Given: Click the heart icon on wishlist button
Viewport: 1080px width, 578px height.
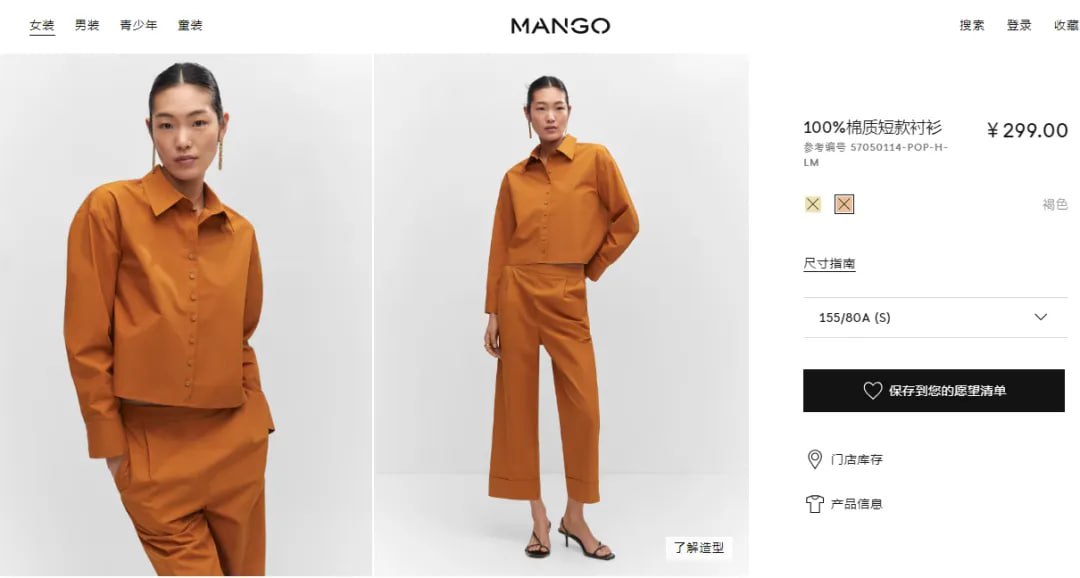Looking at the screenshot, I should pos(873,391).
